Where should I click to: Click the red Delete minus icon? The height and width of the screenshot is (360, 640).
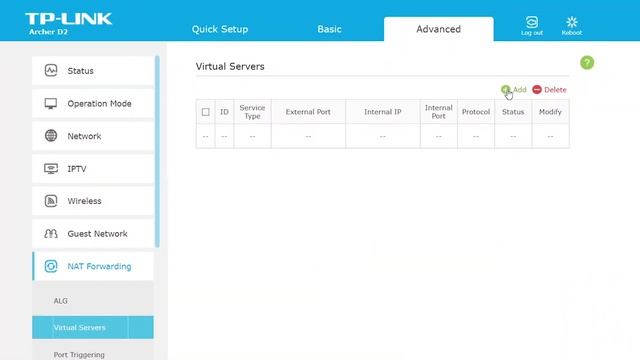coord(537,89)
